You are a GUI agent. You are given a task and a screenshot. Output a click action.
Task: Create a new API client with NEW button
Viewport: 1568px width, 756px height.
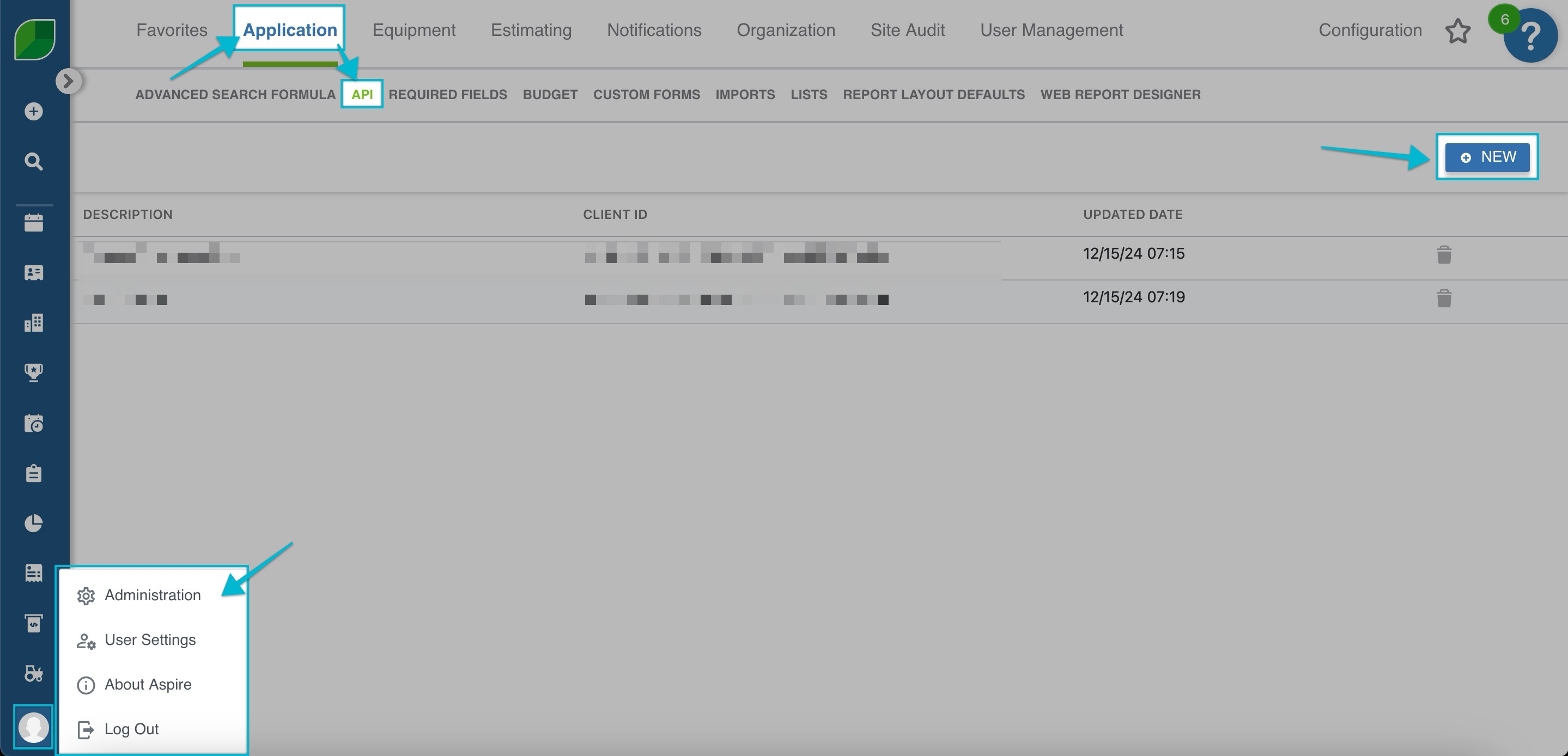point(1488,156)
